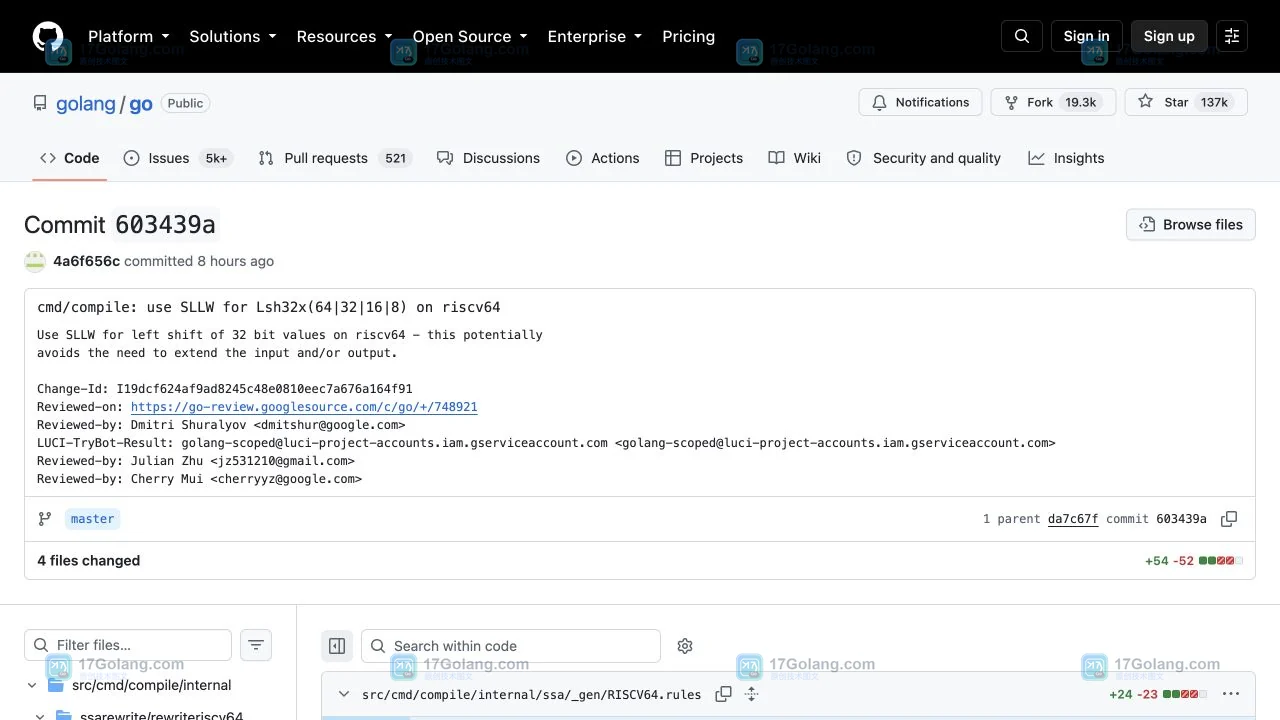Click inside the Search within code field
Viewport: 1280px width, 720px height.
pyautogui.click(x=511, y=646)
